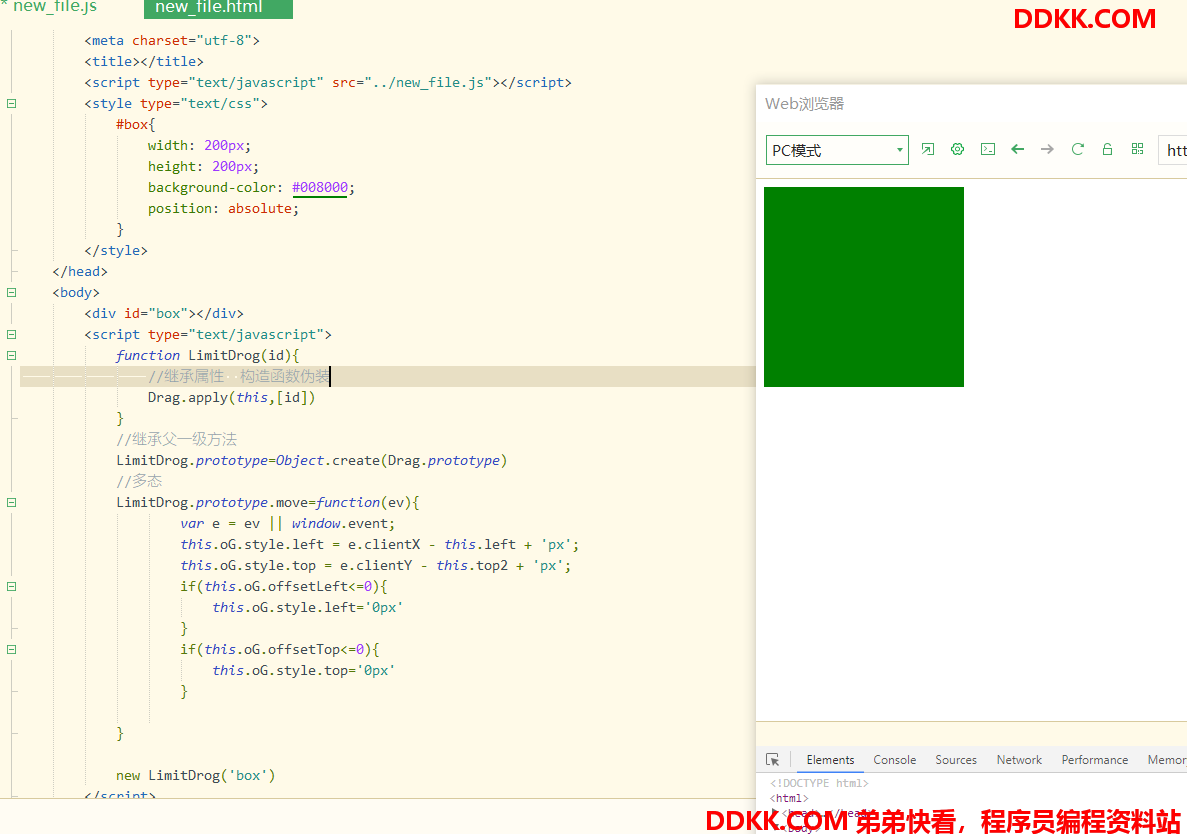Click the "#box{" selector line
This screenshot has height=834, width=1187.
(136, 124)
